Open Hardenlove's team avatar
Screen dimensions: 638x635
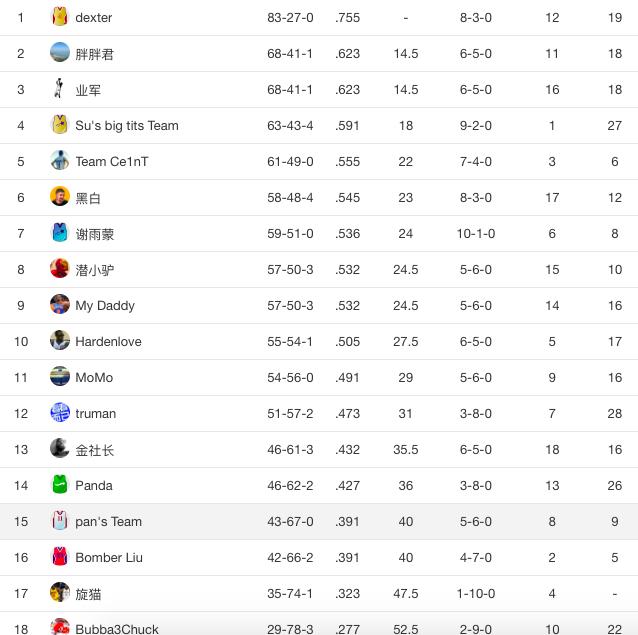60,341
